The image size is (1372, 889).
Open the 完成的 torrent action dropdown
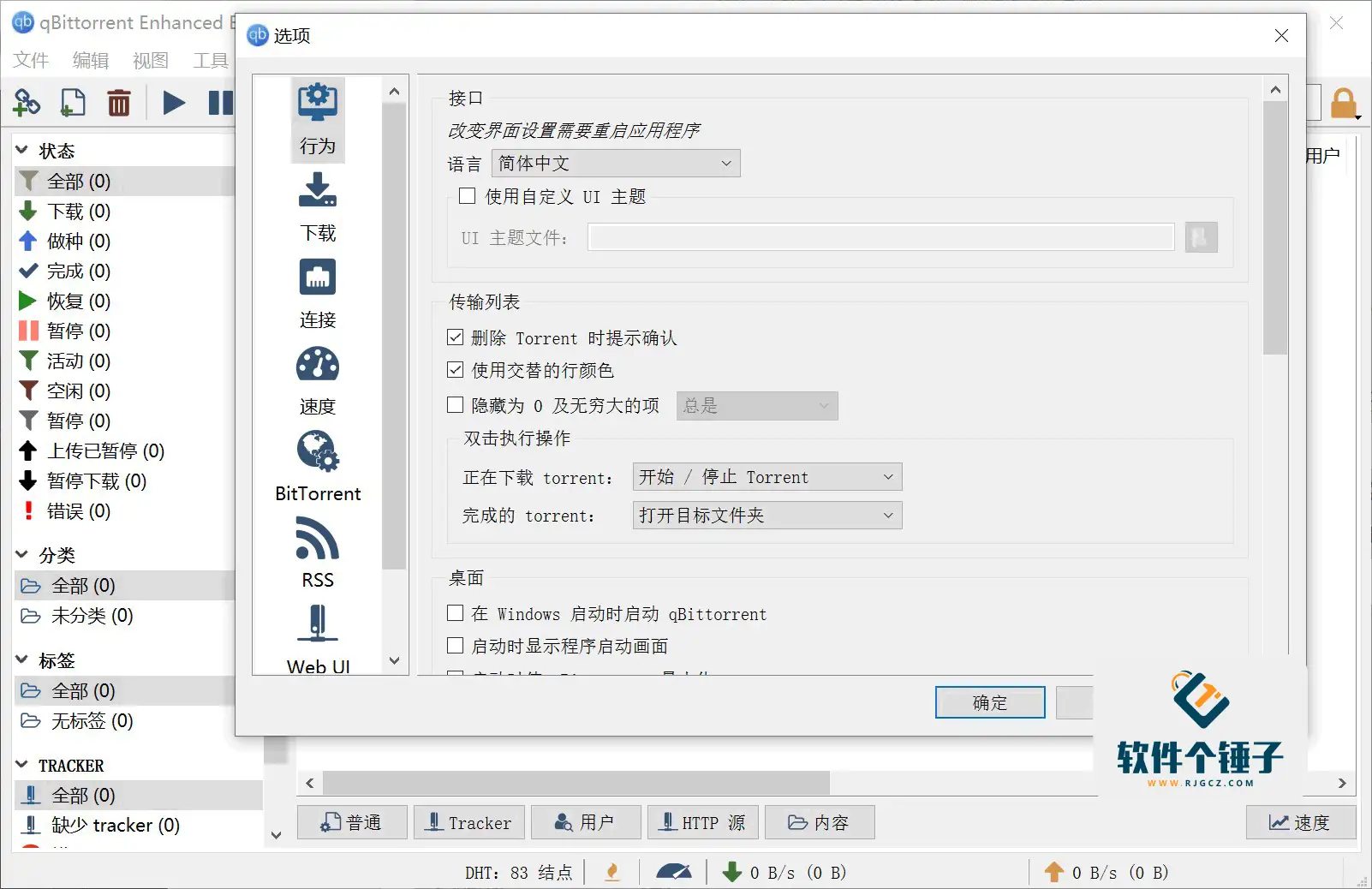coord(767,516)
